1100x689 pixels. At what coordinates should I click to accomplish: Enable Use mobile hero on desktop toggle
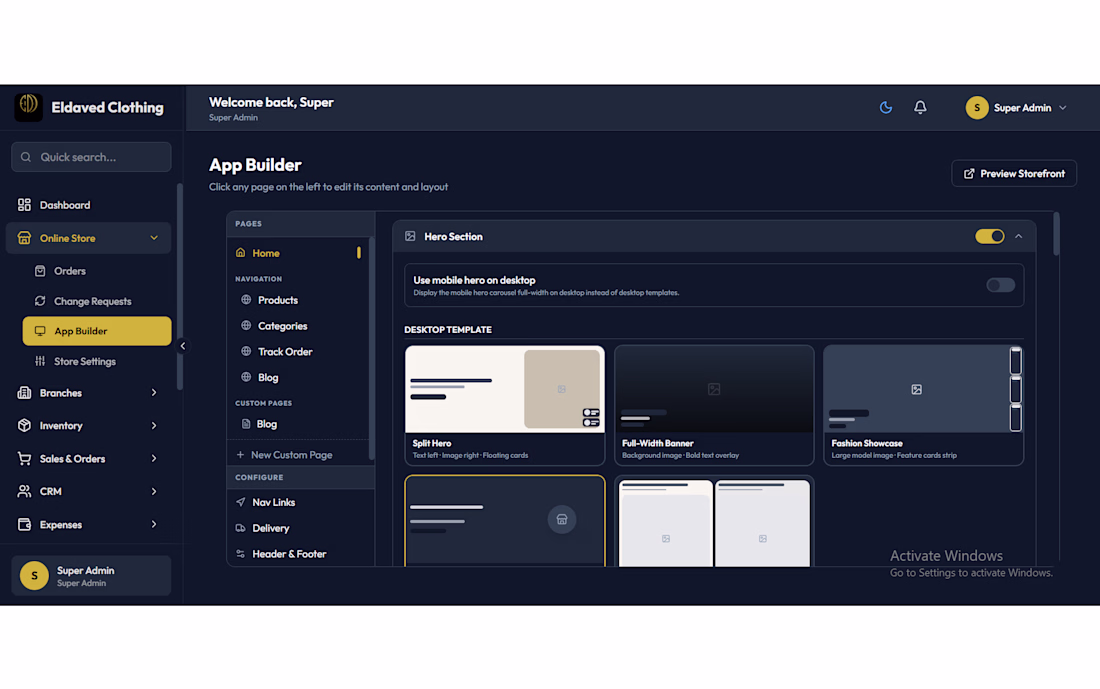pos(1000,285)
